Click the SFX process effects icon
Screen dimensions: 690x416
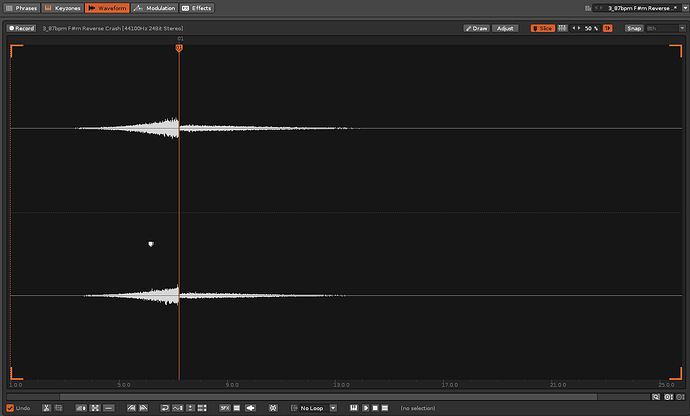point(225,408)
